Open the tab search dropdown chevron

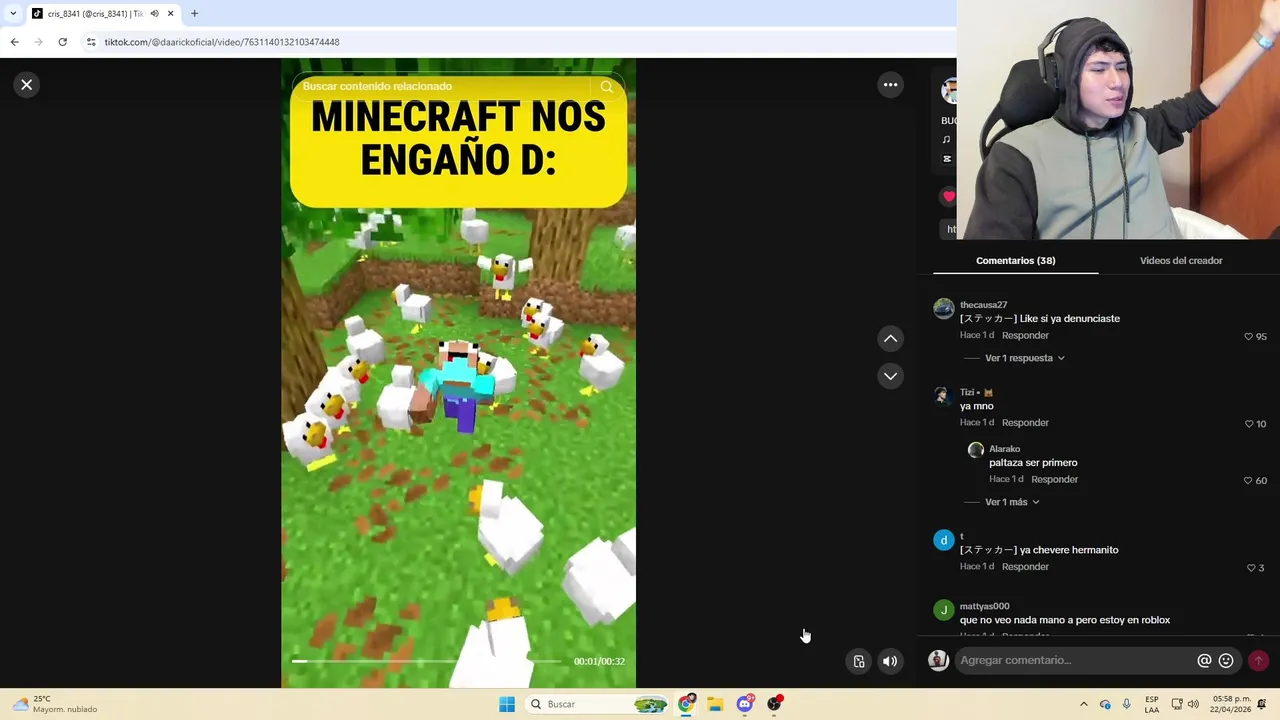pyautogui.click(x=12, y=14)
